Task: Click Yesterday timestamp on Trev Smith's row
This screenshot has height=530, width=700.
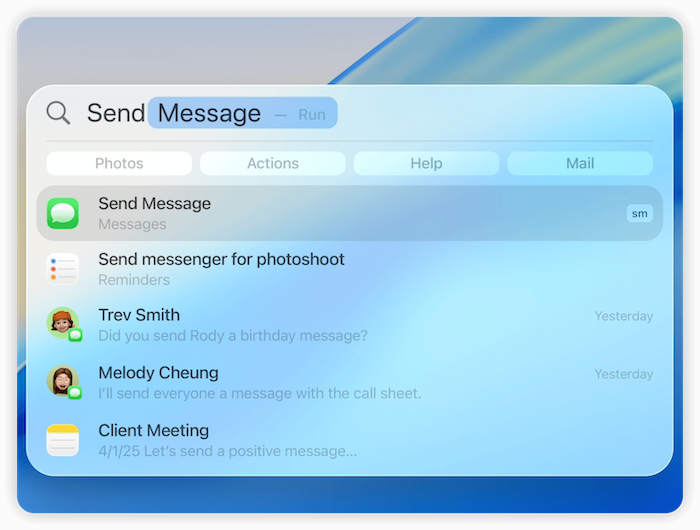Action: tap(623, 316)
